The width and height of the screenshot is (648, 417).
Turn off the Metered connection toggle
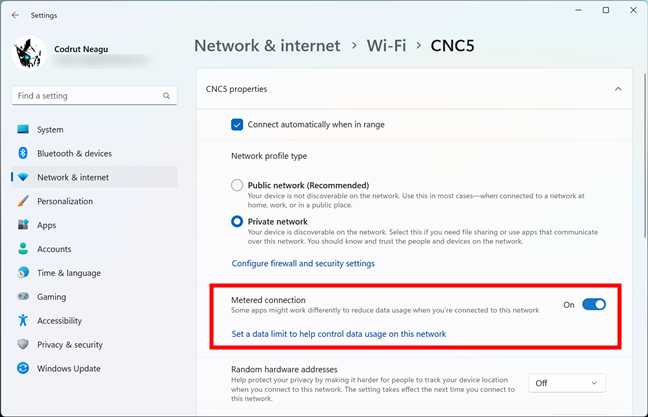(594, 305)
